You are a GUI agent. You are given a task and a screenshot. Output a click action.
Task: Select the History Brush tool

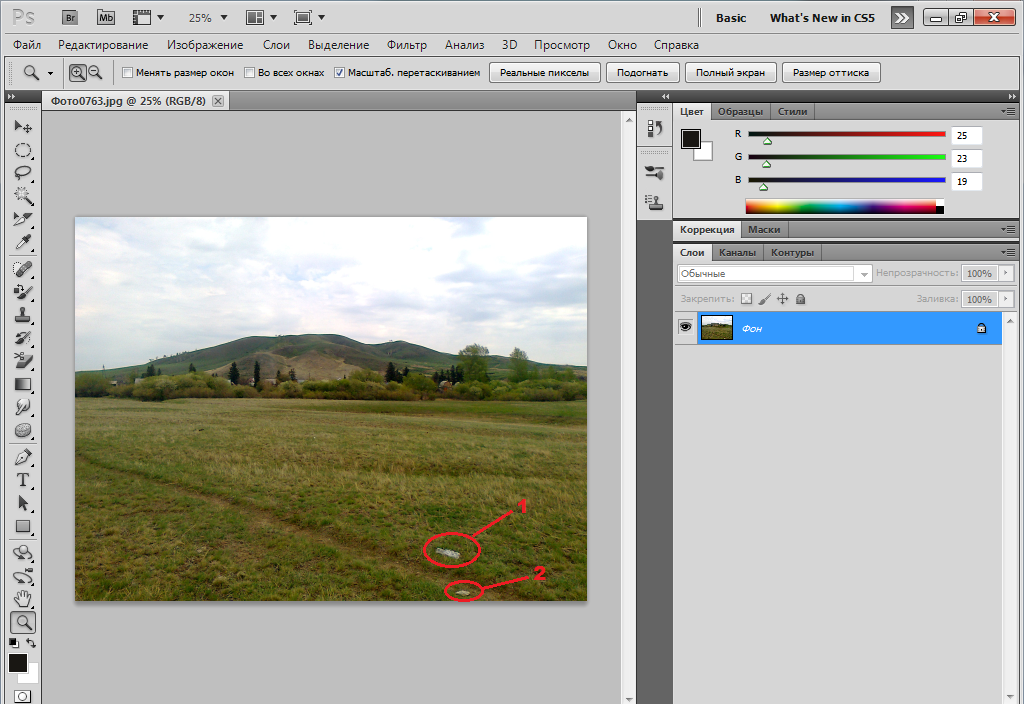[23, 338]
